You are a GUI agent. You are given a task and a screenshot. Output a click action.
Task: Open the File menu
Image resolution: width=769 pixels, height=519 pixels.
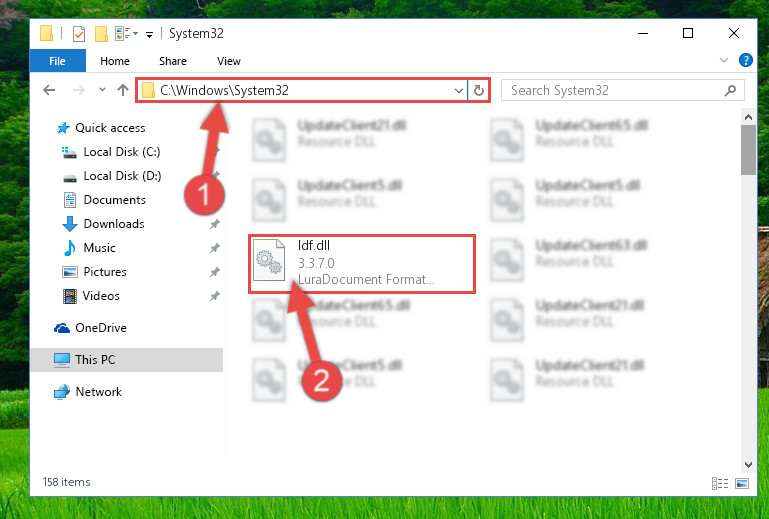[57, 61]
